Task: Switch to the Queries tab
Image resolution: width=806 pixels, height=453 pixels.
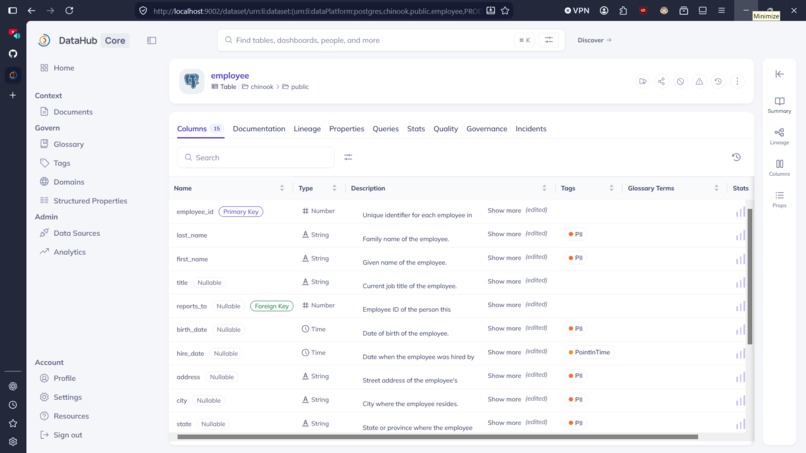Action: pos(386,129)
